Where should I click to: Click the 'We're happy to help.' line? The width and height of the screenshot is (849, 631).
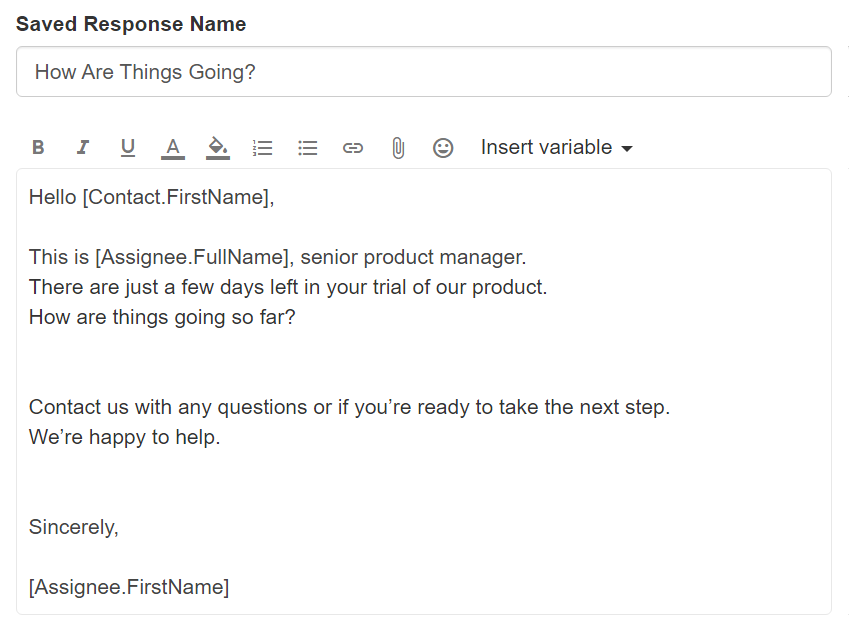pyautogui.click(x=124, y=437)
